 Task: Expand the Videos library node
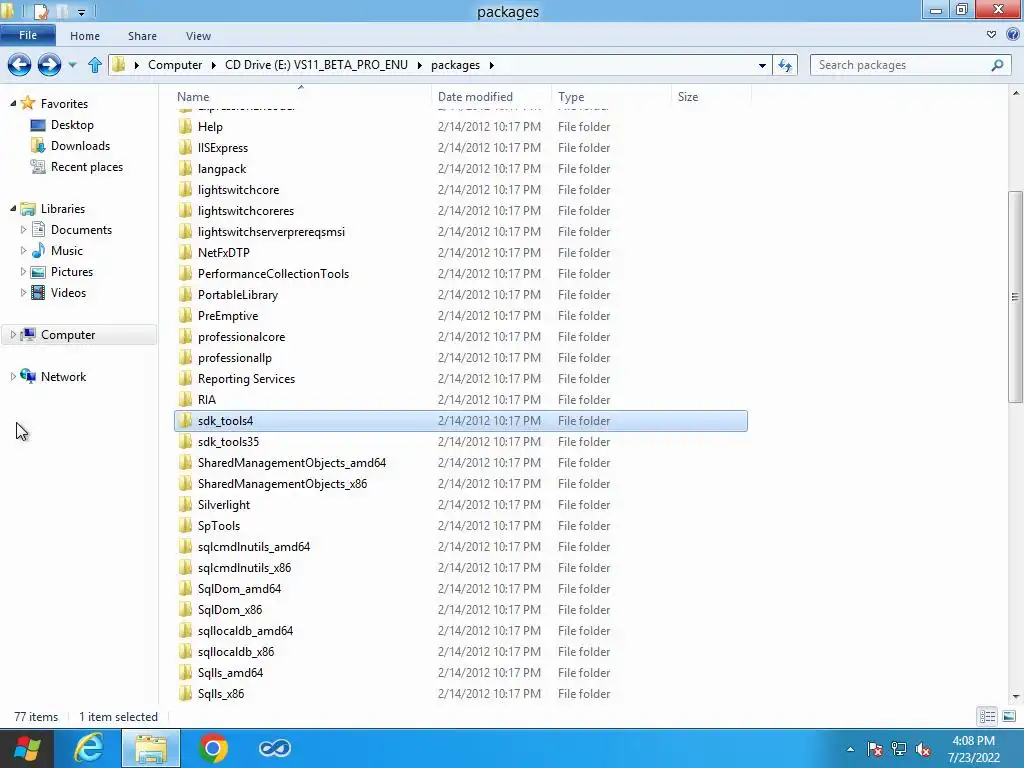pyautogui.click(x=24, y=293)
